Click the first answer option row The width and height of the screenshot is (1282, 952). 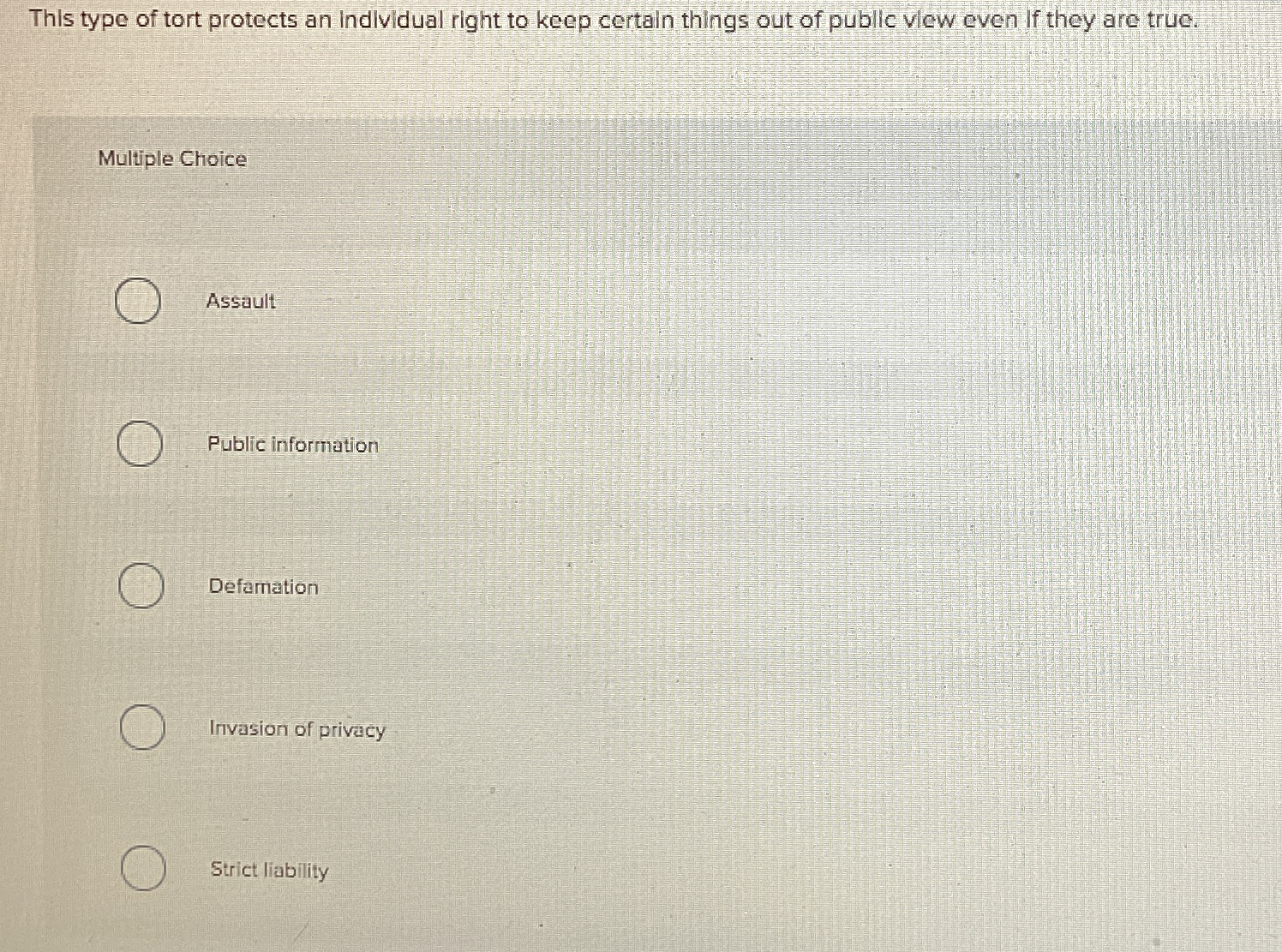pos(206,302)
